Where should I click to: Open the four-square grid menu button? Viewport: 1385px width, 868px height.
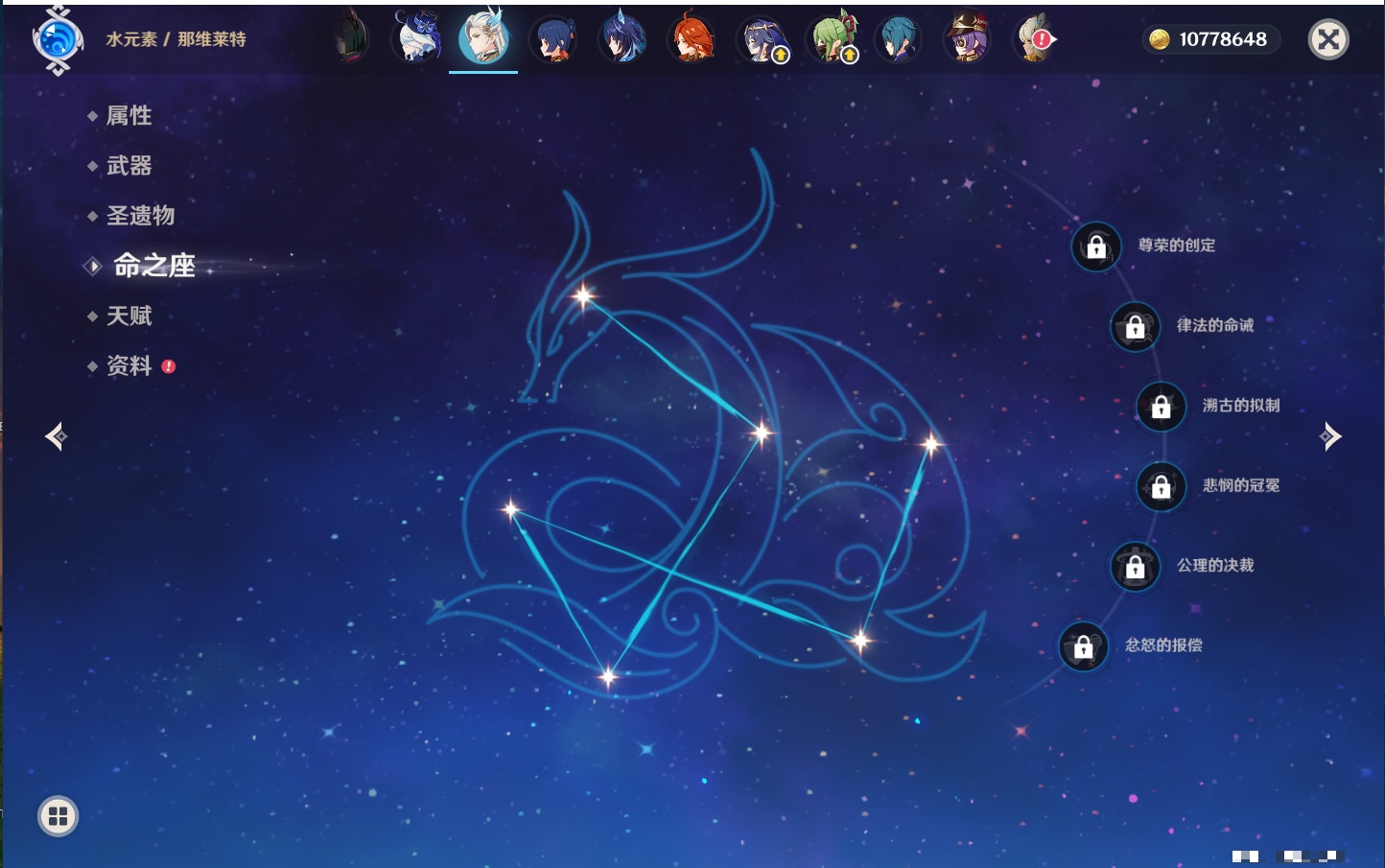pyautogui.click(x=58, y=816)
